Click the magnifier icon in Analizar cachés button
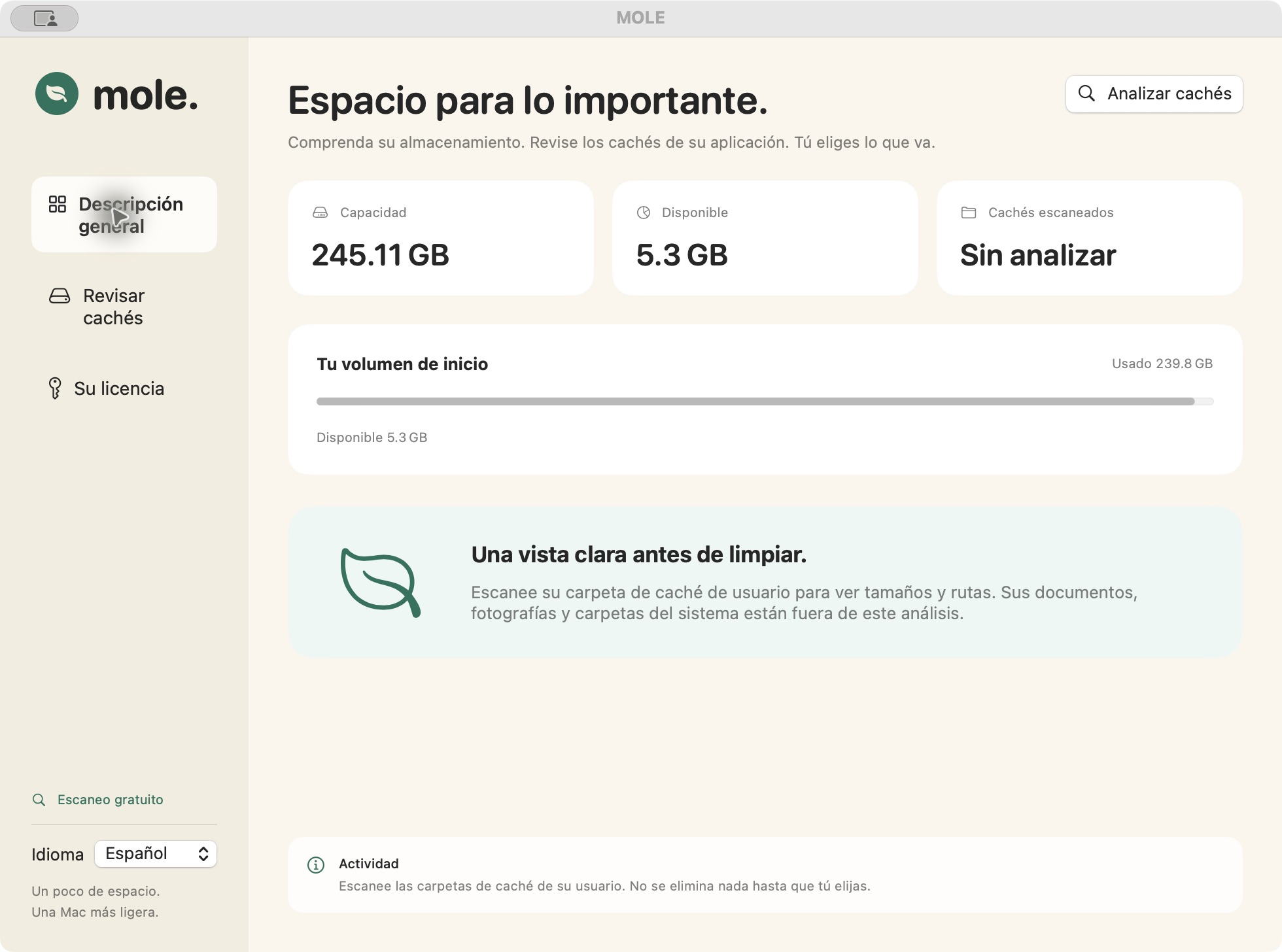Image resolution: width=1282 pixels, height=952 pixels. [x=1086, y=93]
